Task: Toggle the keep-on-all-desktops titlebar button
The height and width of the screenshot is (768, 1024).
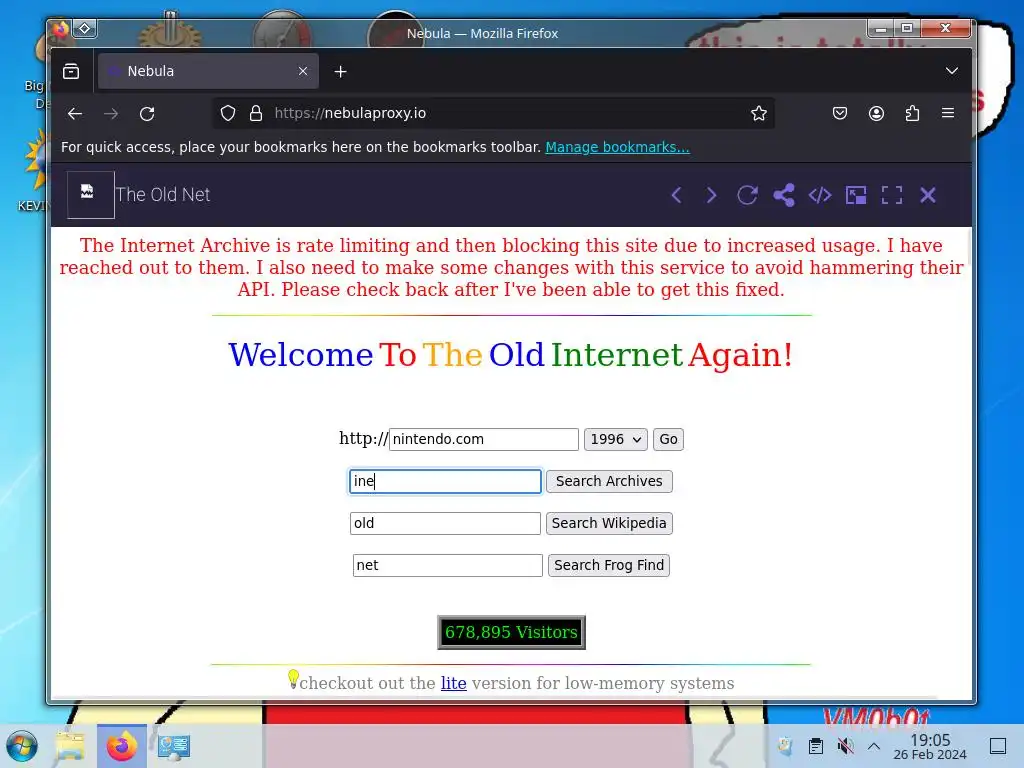Action: point(85,29)
